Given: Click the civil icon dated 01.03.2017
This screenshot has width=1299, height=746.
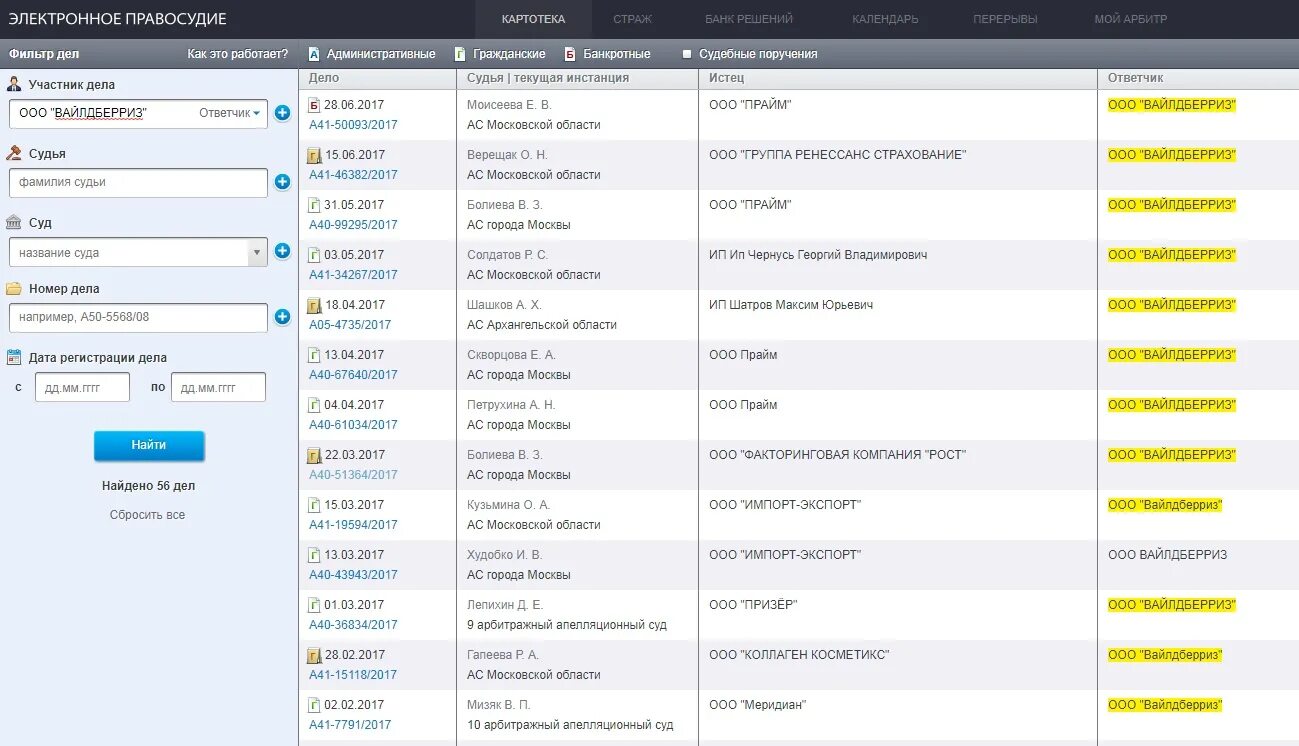Looking at the screenshot, I should coord(314,605).
